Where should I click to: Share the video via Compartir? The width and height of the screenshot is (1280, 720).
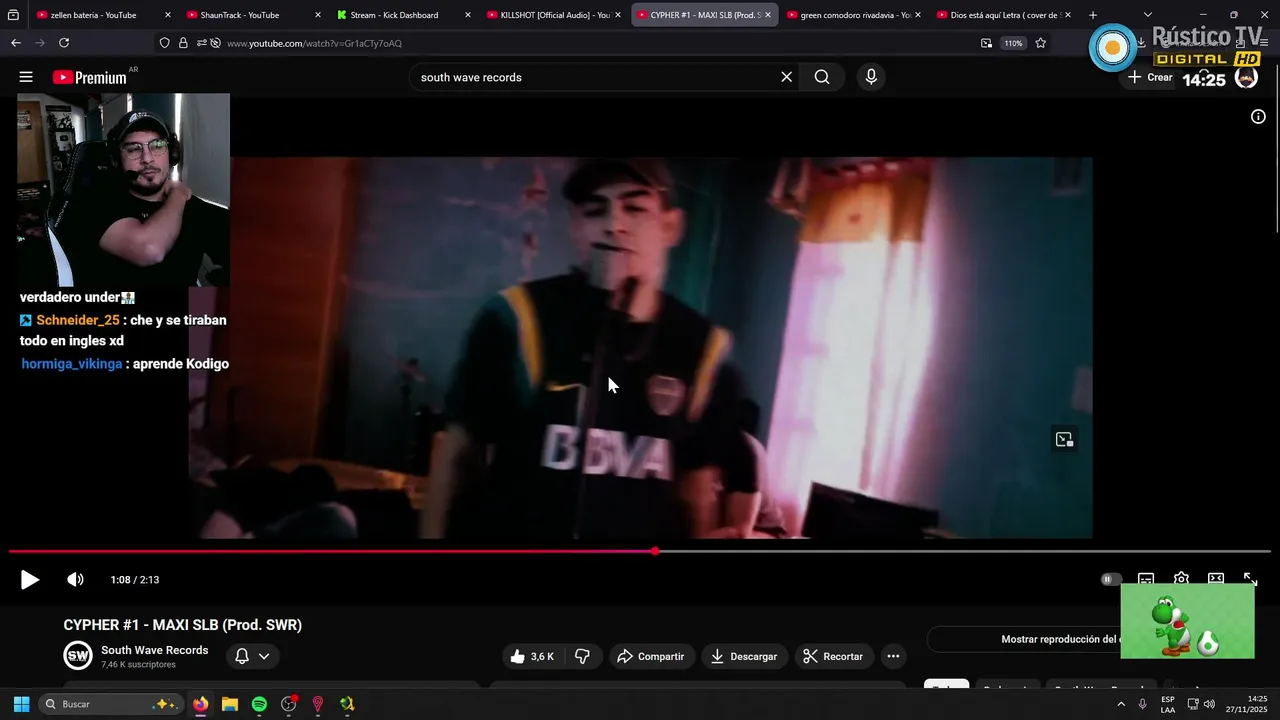click(x=652, y=656)
